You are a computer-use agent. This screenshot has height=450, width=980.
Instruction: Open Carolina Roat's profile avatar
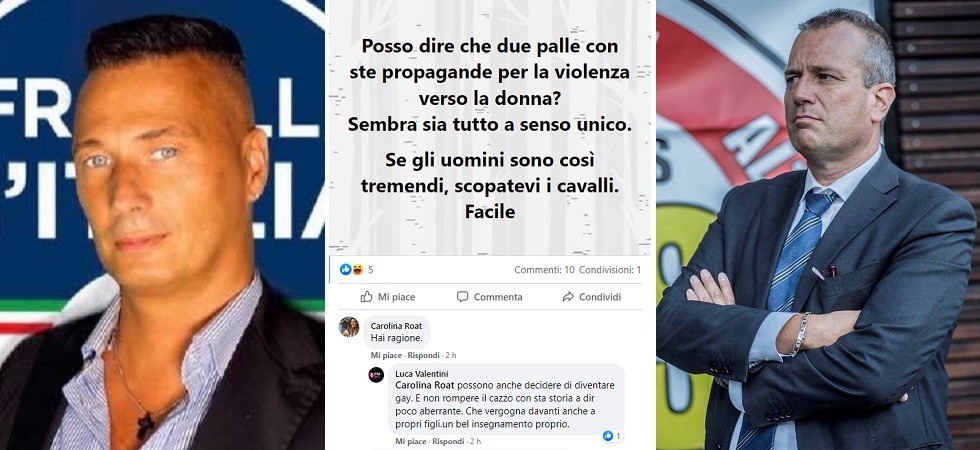point(349,327)
